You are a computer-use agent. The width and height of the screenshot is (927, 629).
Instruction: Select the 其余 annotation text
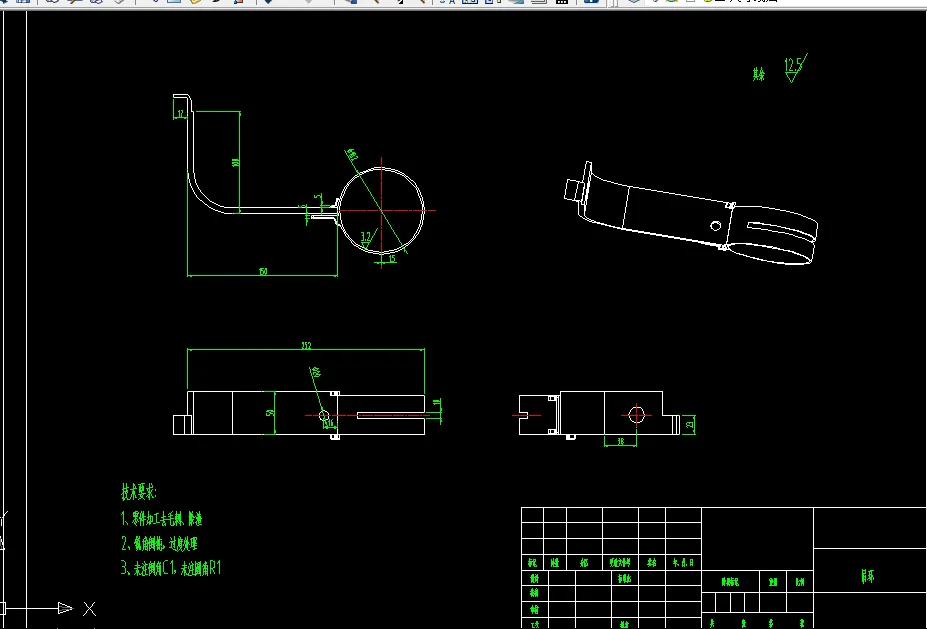coord(759,74)
